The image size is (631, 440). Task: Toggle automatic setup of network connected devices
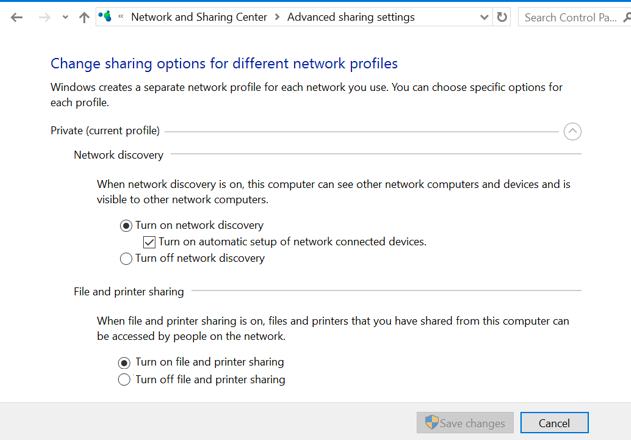tap(149, 242)
